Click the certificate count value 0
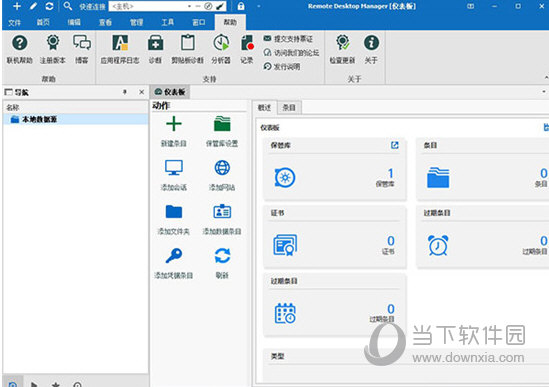Image resolution: width=549 pixels, height=387 pixels. coord(391,241)
